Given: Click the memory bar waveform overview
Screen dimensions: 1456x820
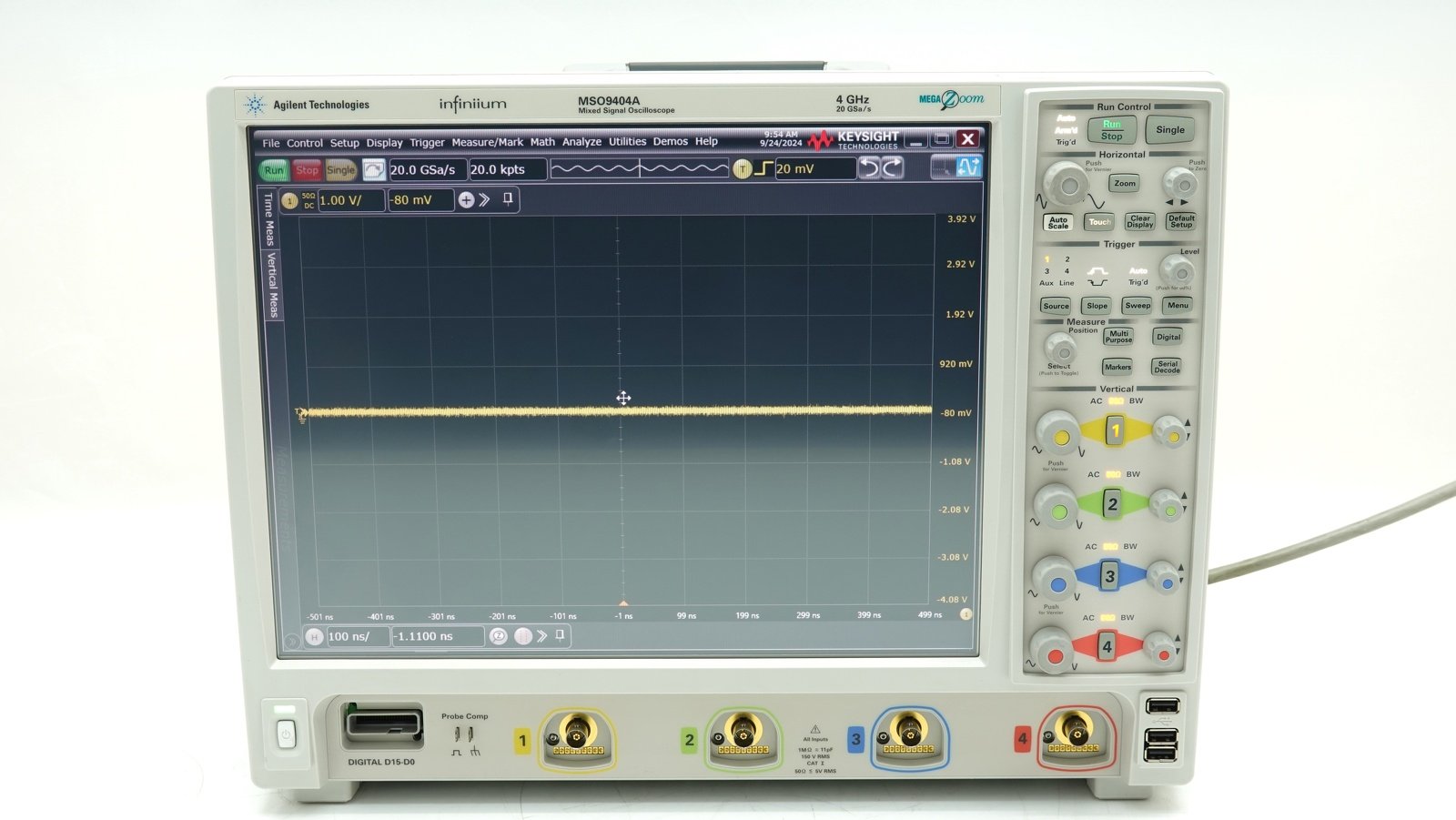Looking at the screenshot, I should coord(639,168).
